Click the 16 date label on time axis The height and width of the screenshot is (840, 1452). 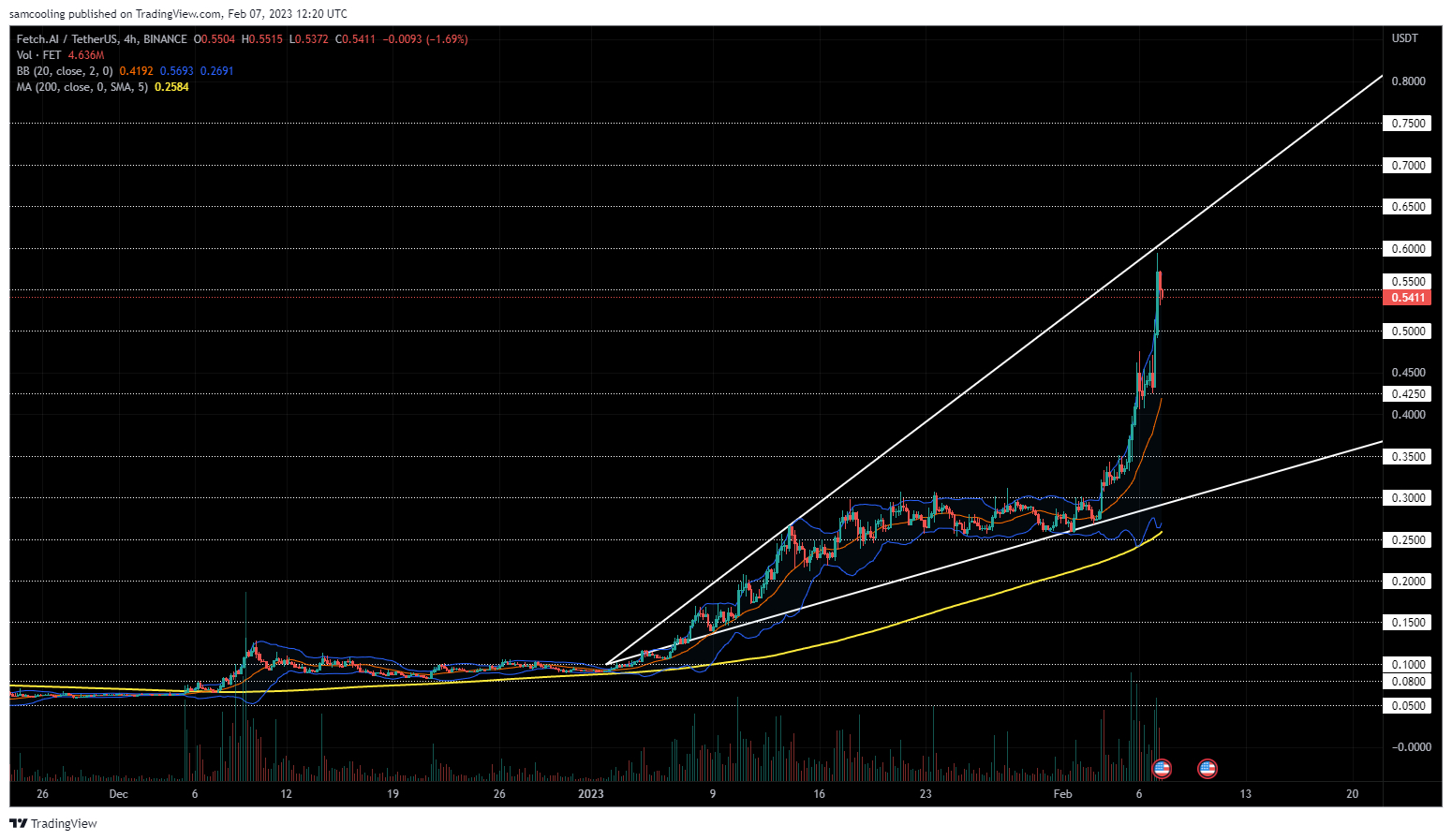pos(820,794)
